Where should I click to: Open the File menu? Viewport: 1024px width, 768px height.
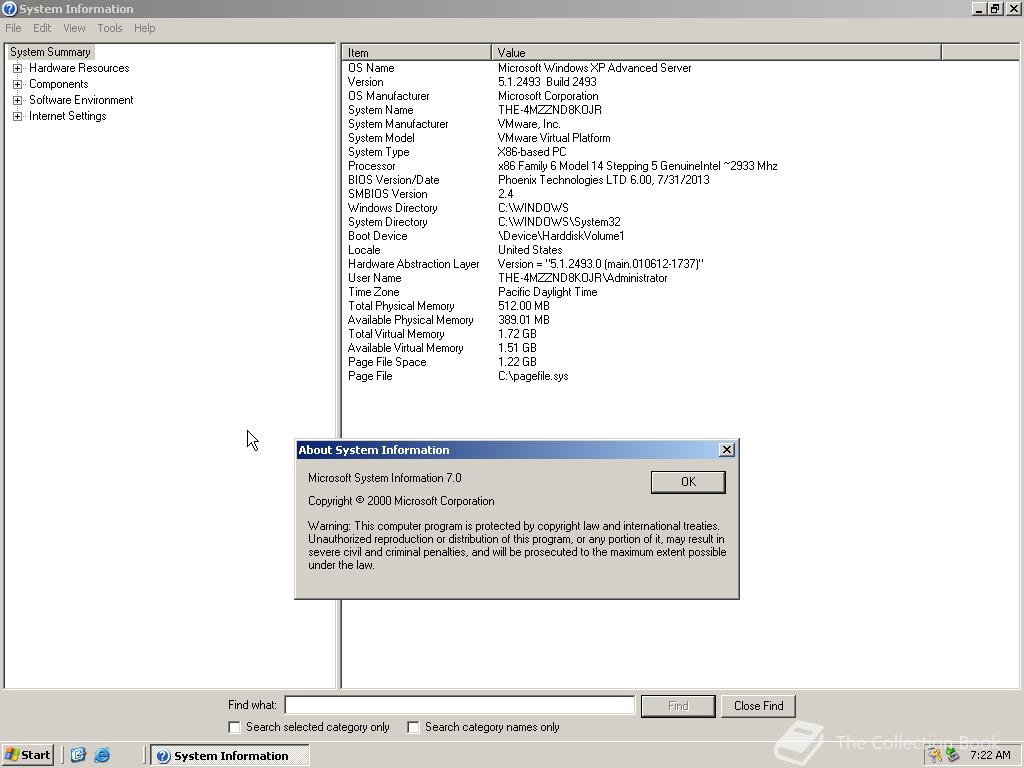(13, 28)
